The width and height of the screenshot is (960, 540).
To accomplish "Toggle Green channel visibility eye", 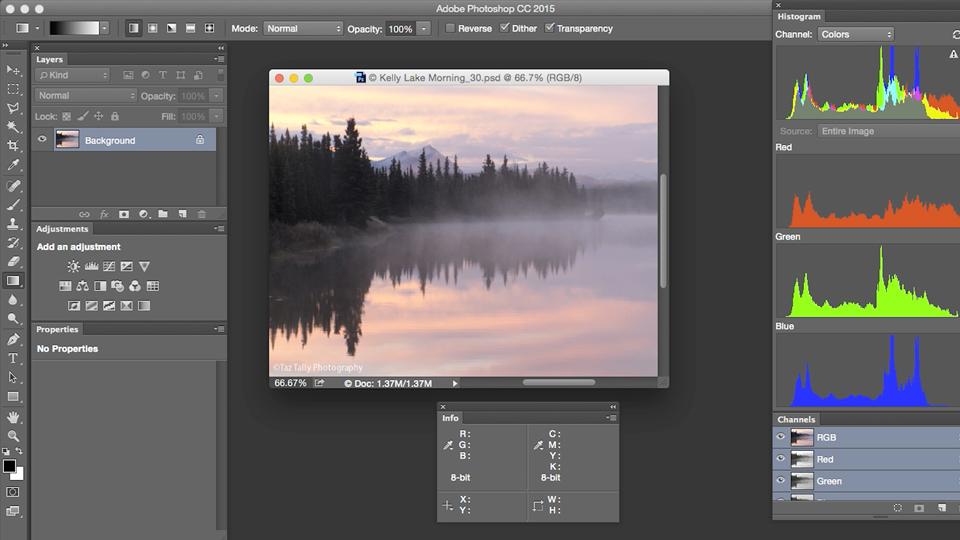I will pyautogui.click(x=781, y=481).
